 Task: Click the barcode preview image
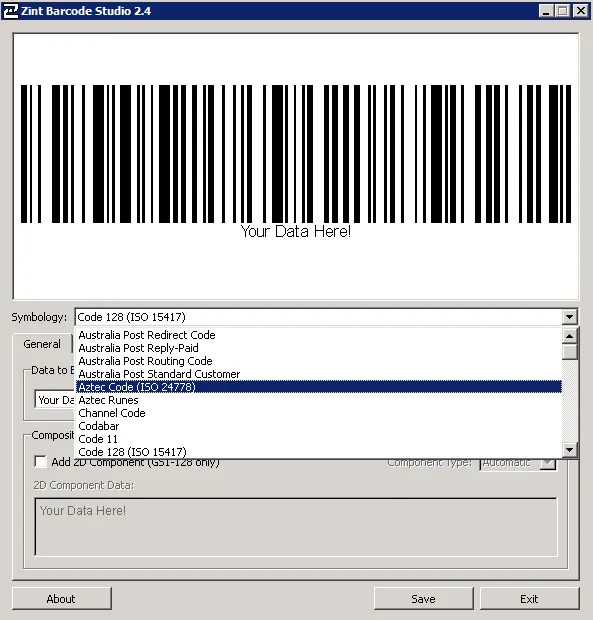click(296, 166)
